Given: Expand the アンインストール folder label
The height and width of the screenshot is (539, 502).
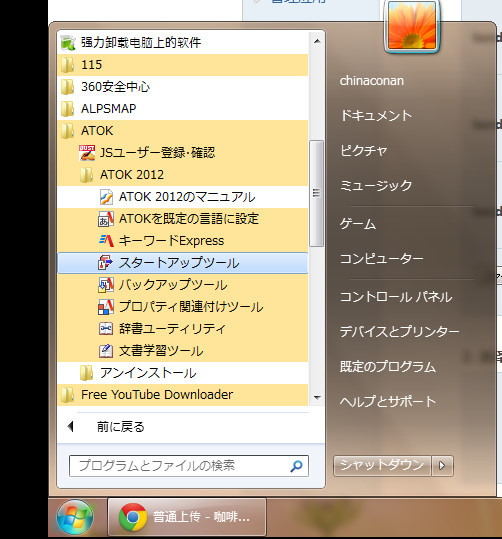Looking at the screenshot, I should point(148,373).
